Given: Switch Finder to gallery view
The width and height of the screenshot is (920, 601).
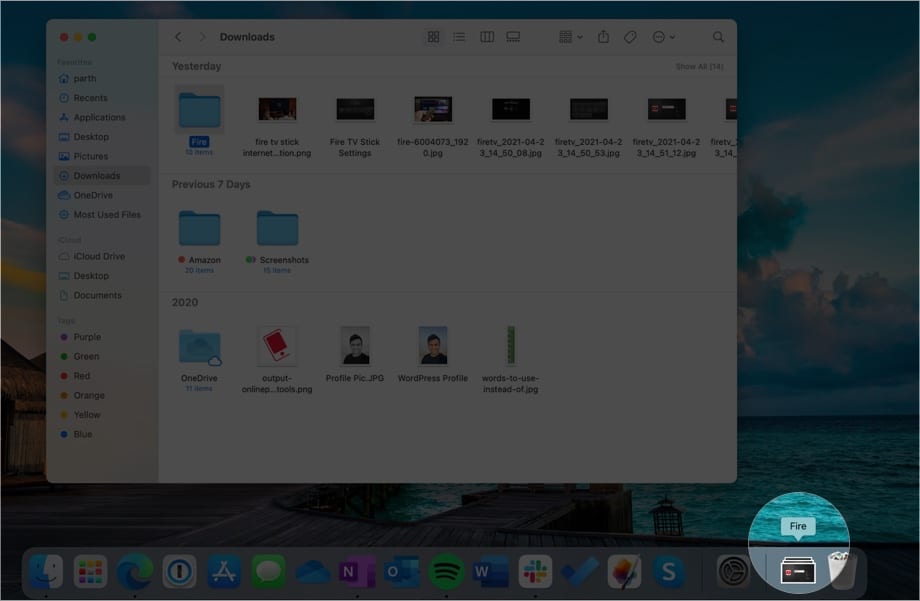Looking at the screenshot, I should tap(513, 37).
